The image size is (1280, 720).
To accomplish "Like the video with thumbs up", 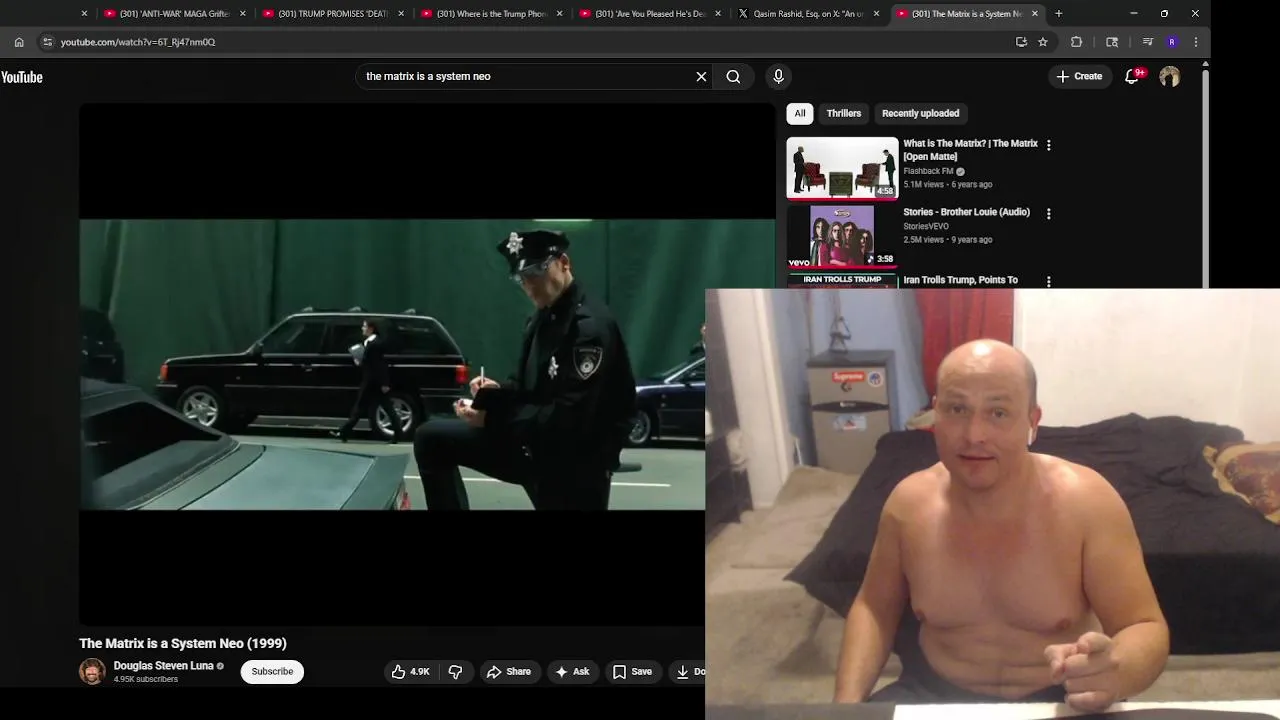I will [411, 672].
